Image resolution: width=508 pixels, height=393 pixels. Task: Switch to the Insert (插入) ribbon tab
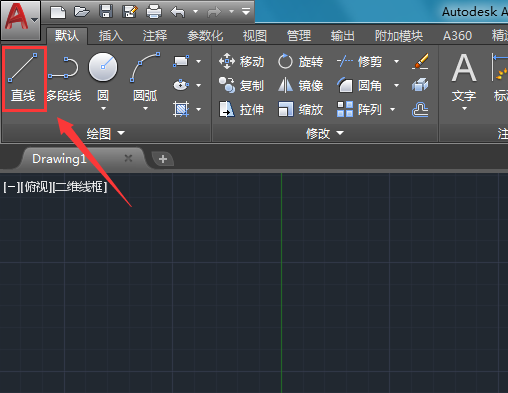pos(111,35)
